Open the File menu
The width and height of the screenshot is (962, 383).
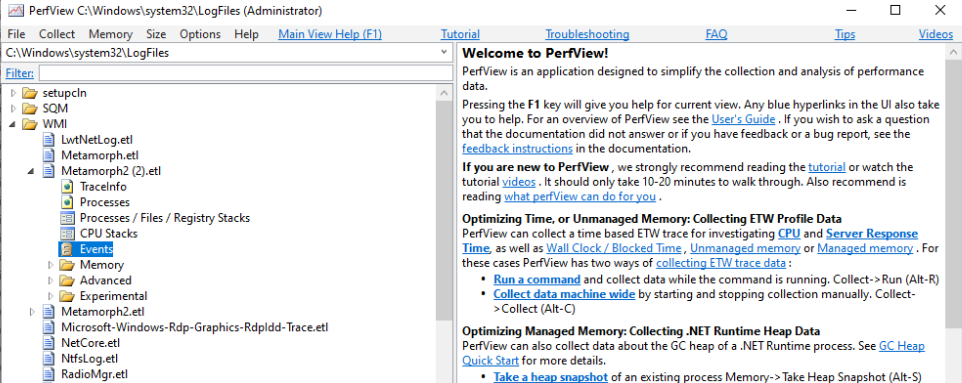coord(17,34)
